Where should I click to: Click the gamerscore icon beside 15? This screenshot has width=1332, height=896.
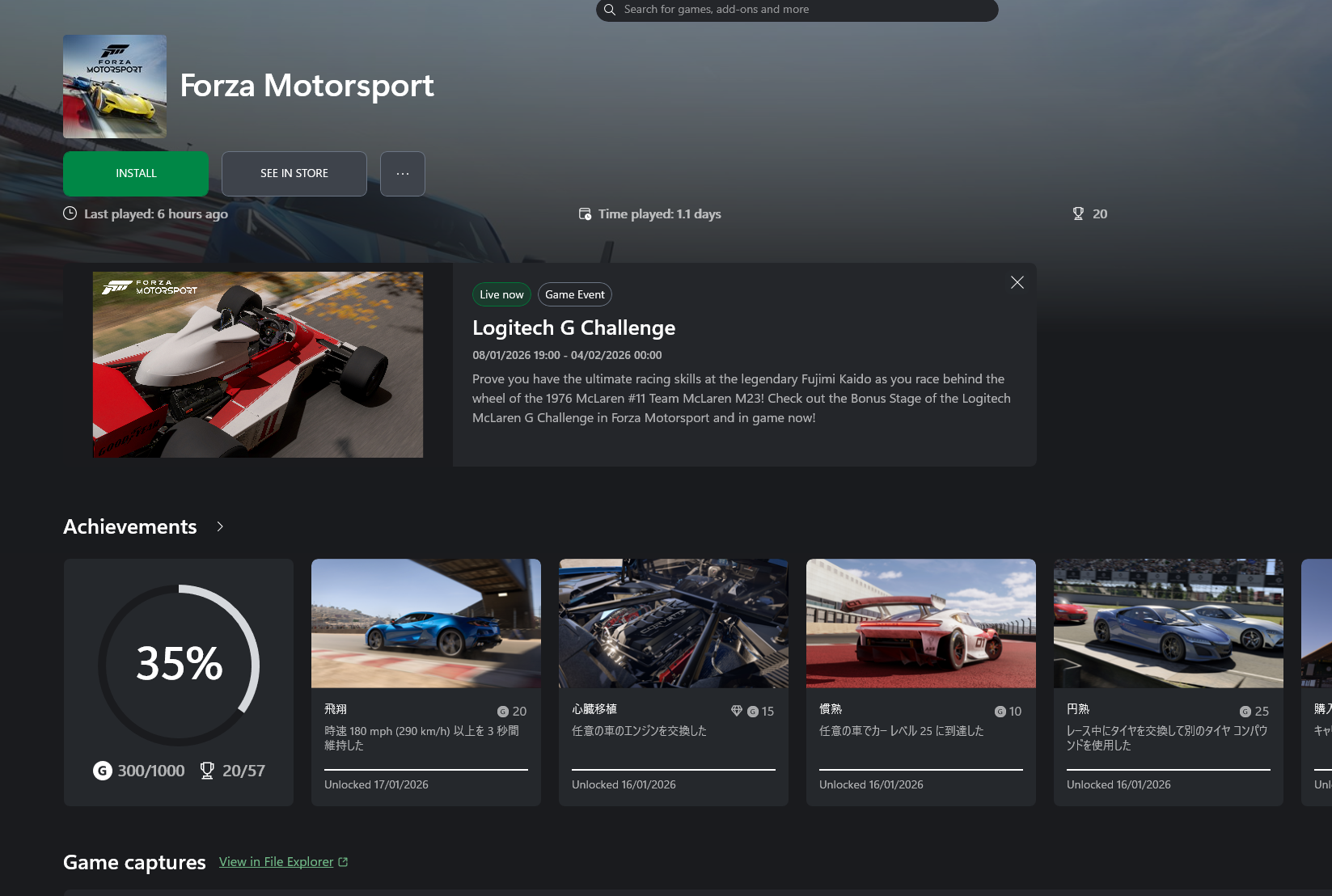(753, 712)
